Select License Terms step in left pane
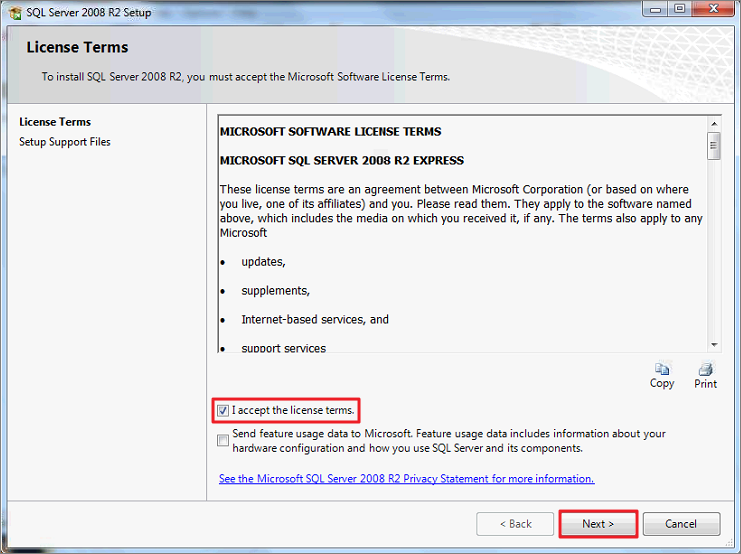 coord(55,122)
